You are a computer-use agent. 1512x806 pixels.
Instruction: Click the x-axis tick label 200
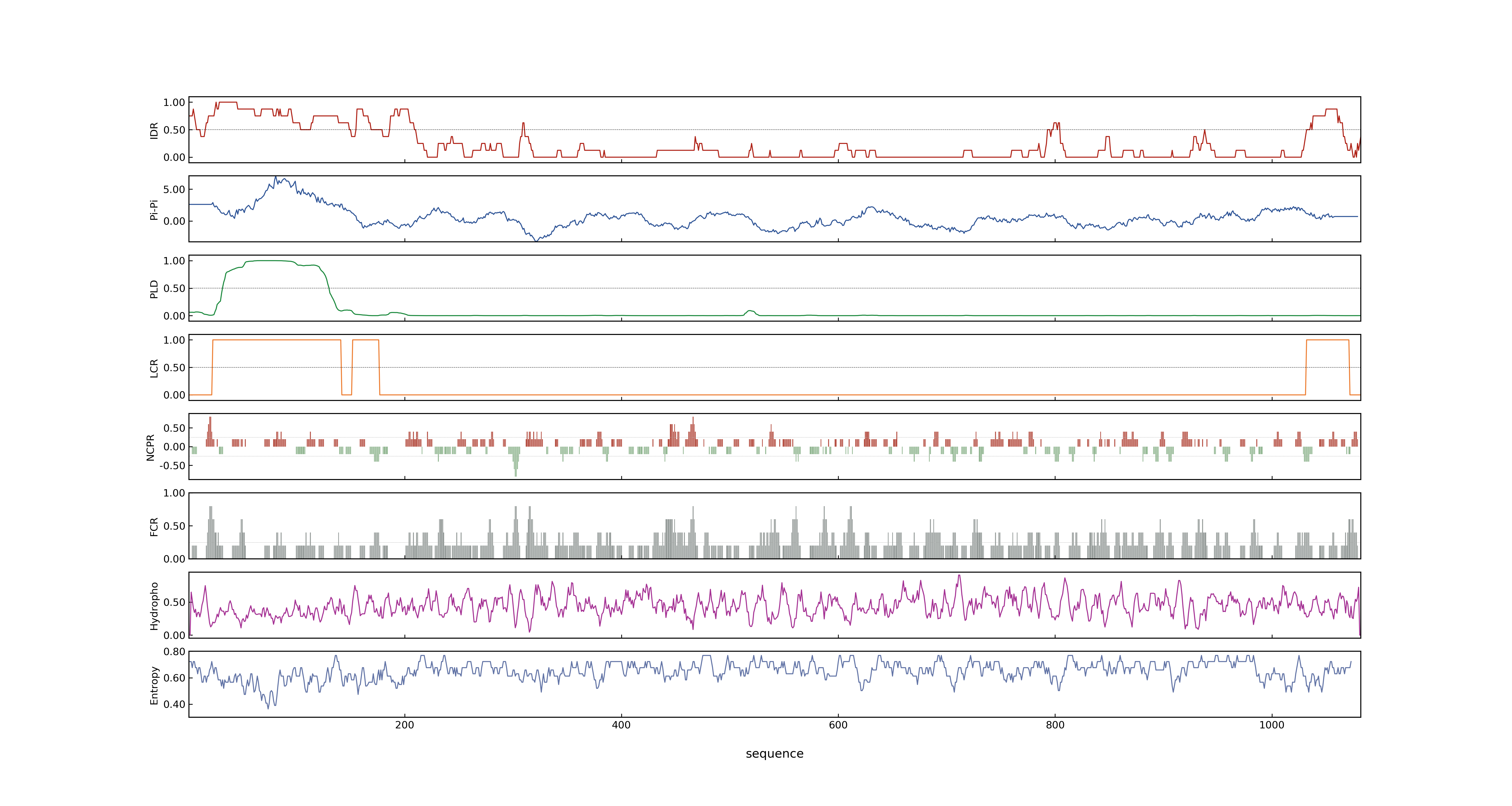(x=404, y=725)
